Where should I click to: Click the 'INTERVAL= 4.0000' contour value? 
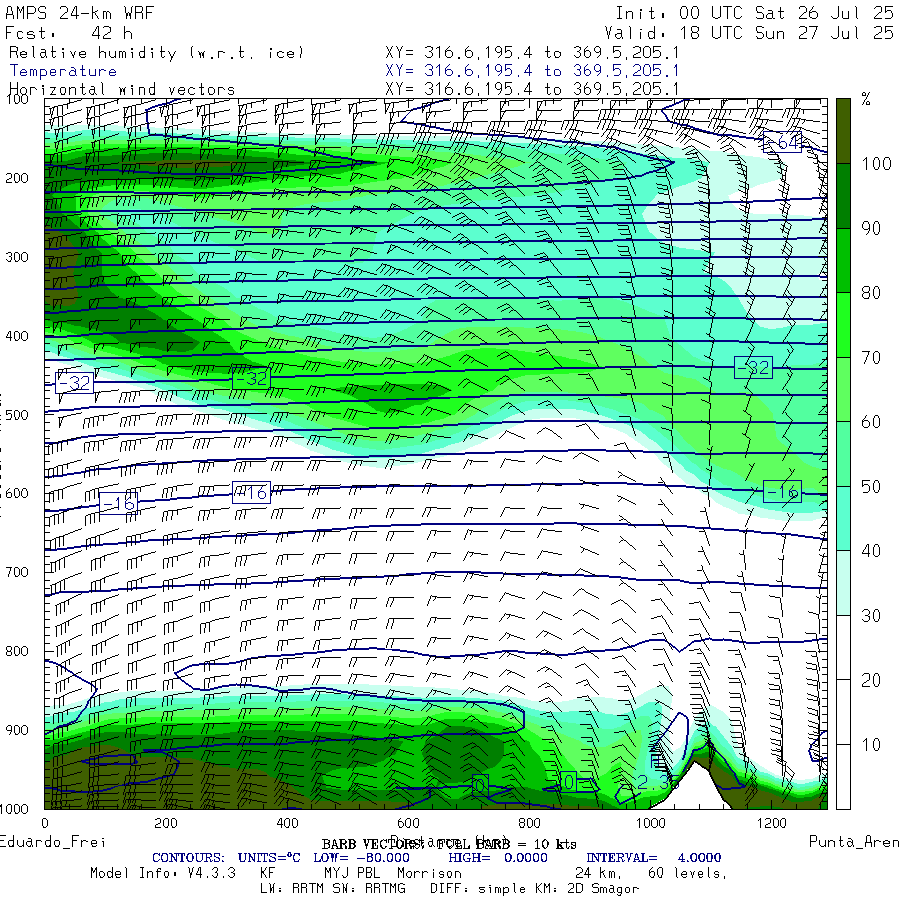pyautogui.click(x=654, y=858)
